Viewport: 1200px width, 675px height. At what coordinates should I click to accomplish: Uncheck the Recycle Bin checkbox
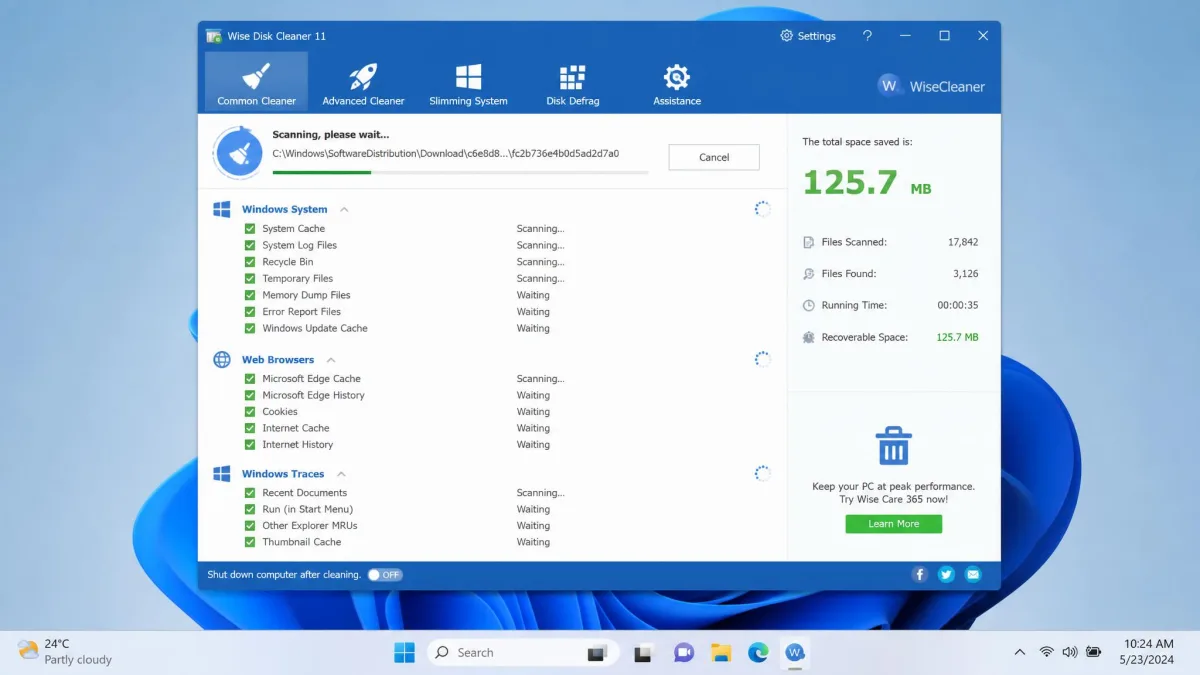point(250,262)
